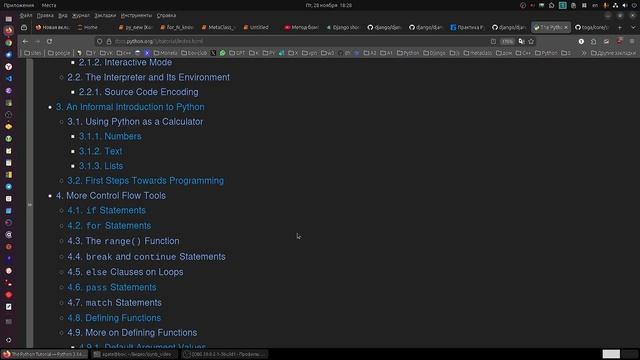
Task: Launch Chrome from the left dock
Action: pyautogui.click(x=9, y=42)
